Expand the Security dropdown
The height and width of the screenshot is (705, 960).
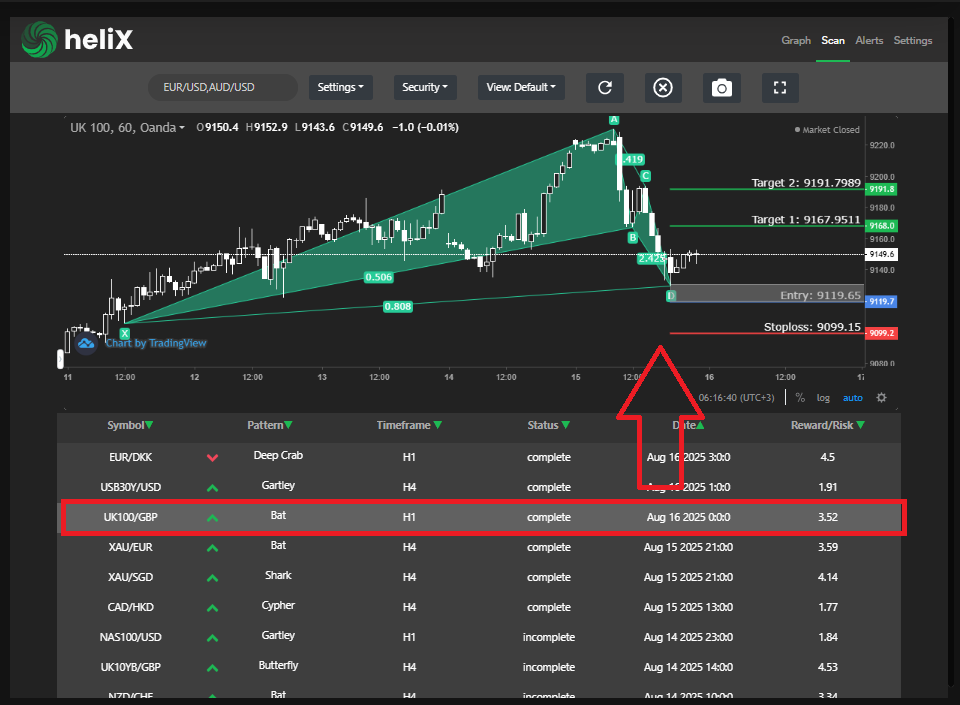pos(425,87)
